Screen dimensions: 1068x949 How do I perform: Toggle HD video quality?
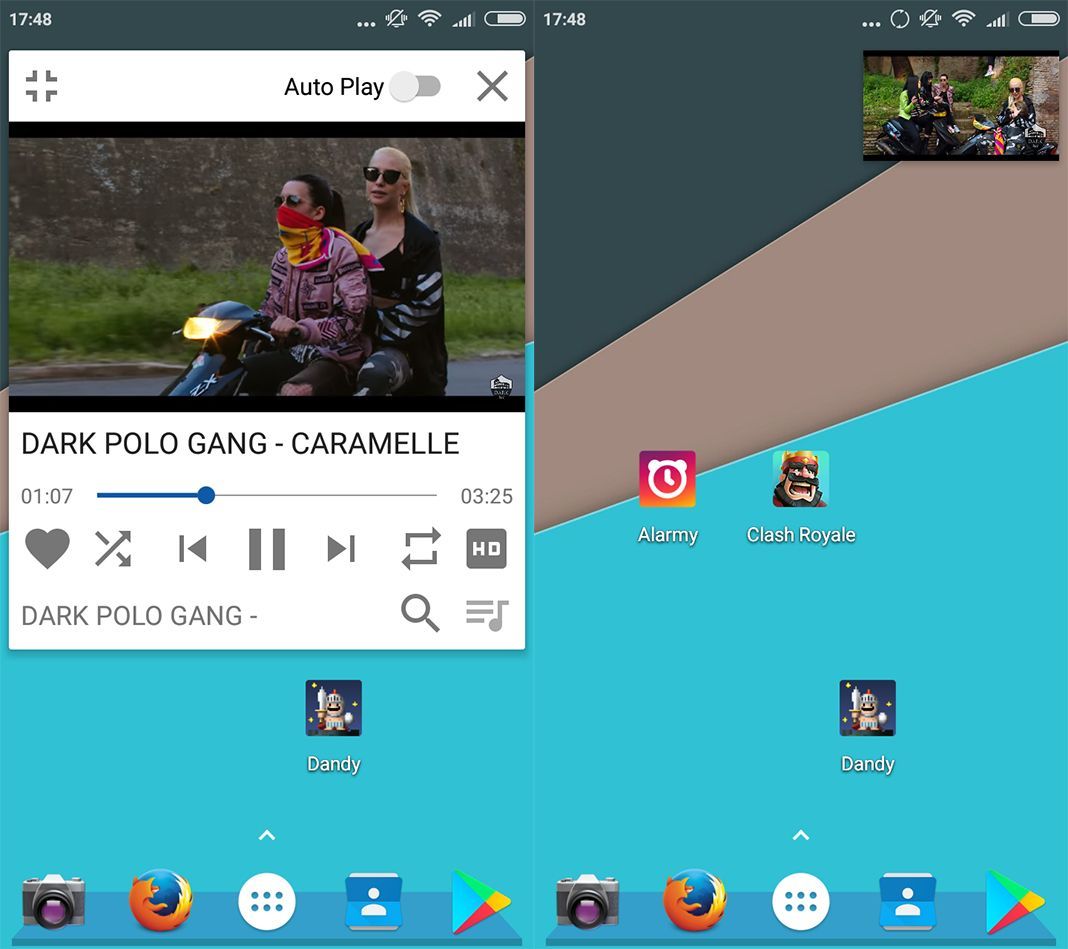[486, 549]
